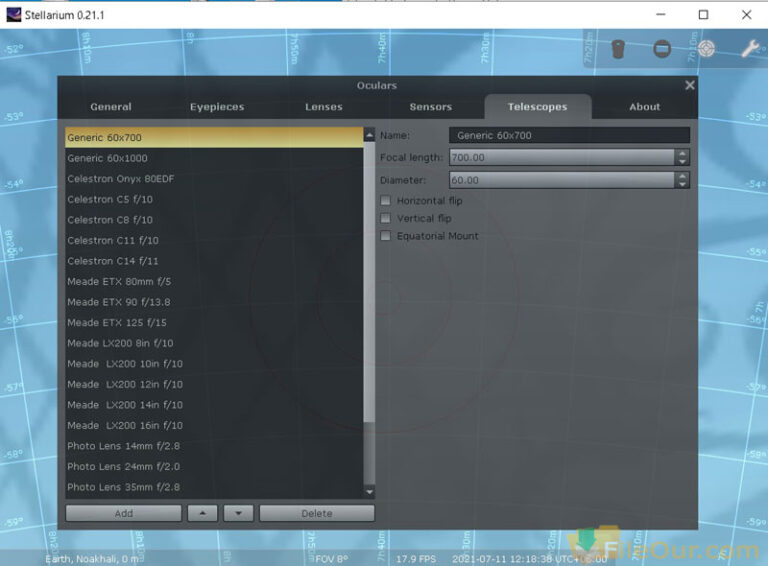Select Photo Lens 24mm f/2.0 entry
768x566 pixels.
coord(214,467)
